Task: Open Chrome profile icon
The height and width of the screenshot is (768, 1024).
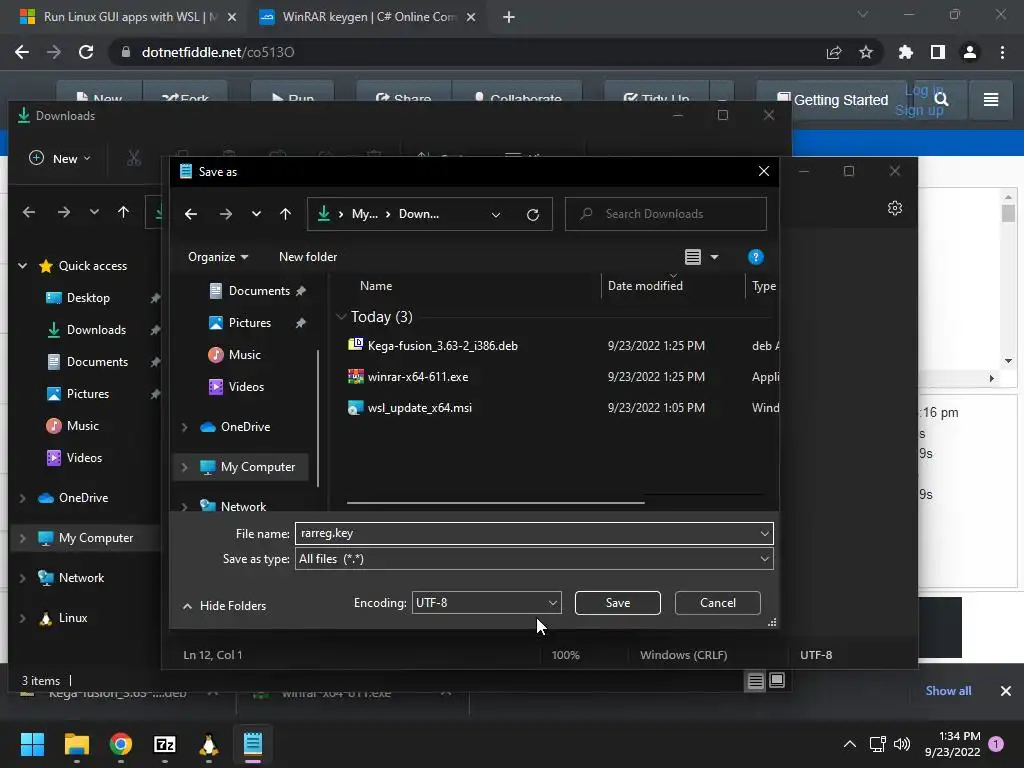Action: click(x=970, y=52)
